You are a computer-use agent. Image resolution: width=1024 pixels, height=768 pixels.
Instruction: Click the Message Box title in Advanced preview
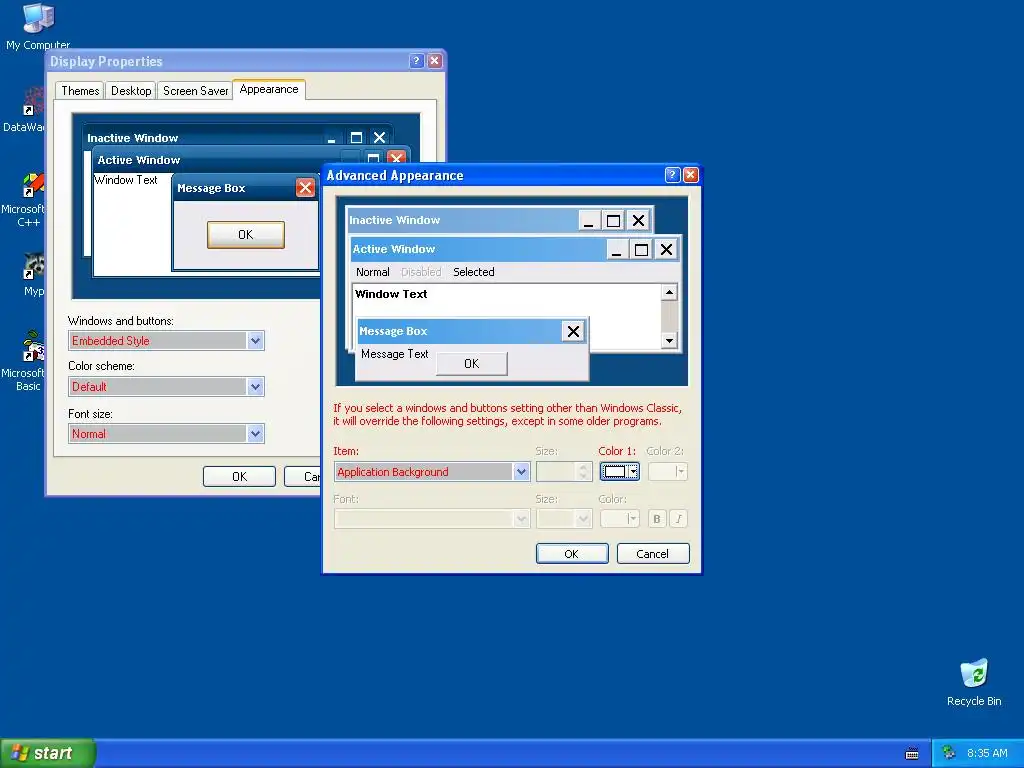coord(393,331)
